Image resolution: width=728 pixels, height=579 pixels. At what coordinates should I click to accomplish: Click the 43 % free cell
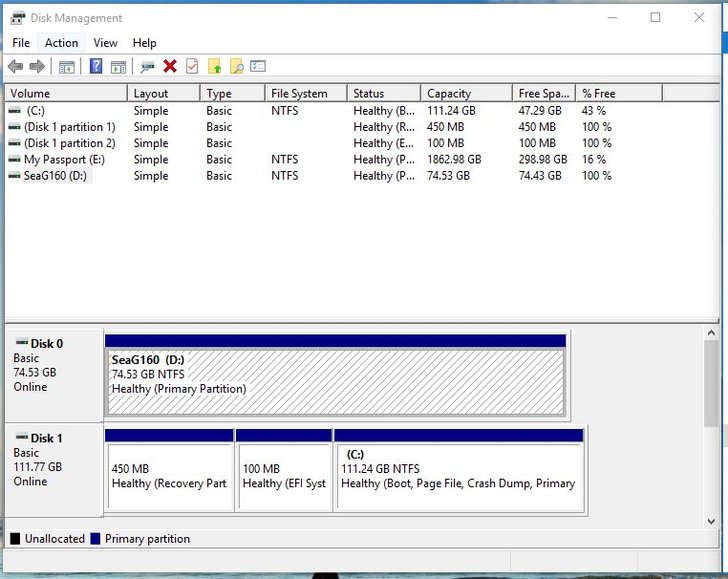(x=594, y=111)
